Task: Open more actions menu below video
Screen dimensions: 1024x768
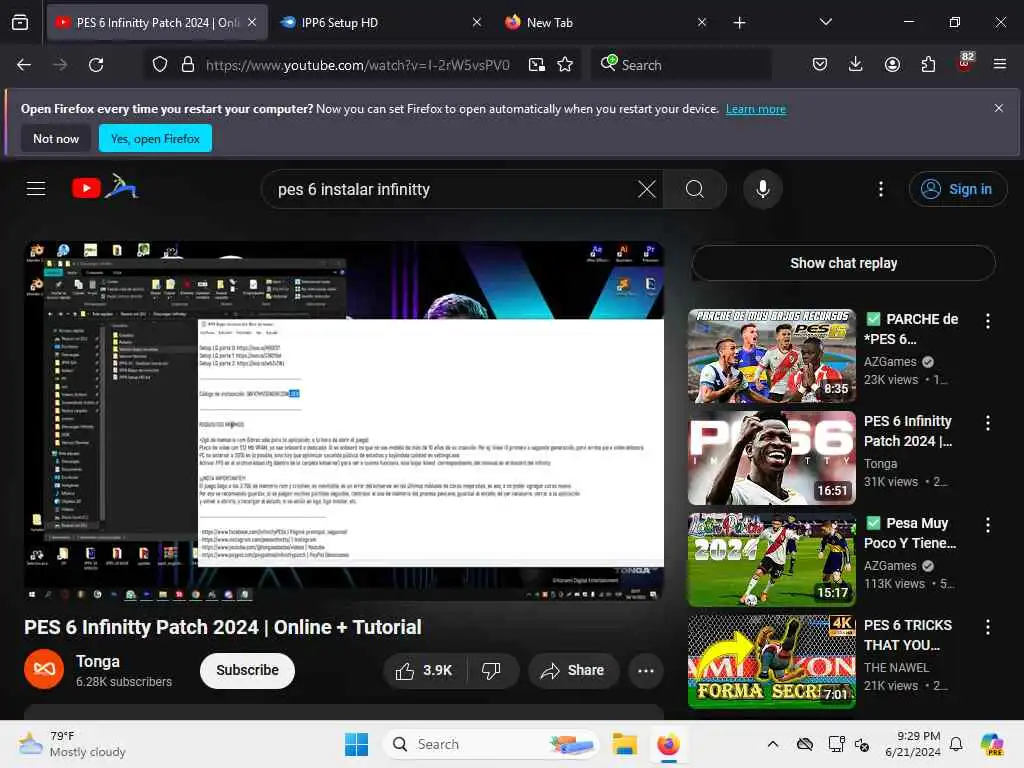Action: pyautogui.click(x=646, y=671)
